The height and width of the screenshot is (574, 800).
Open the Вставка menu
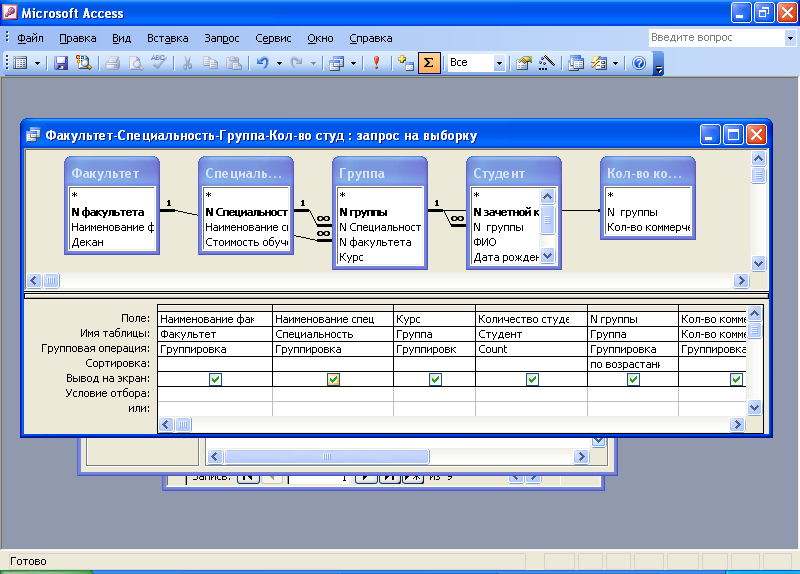[x=167, y=38]
